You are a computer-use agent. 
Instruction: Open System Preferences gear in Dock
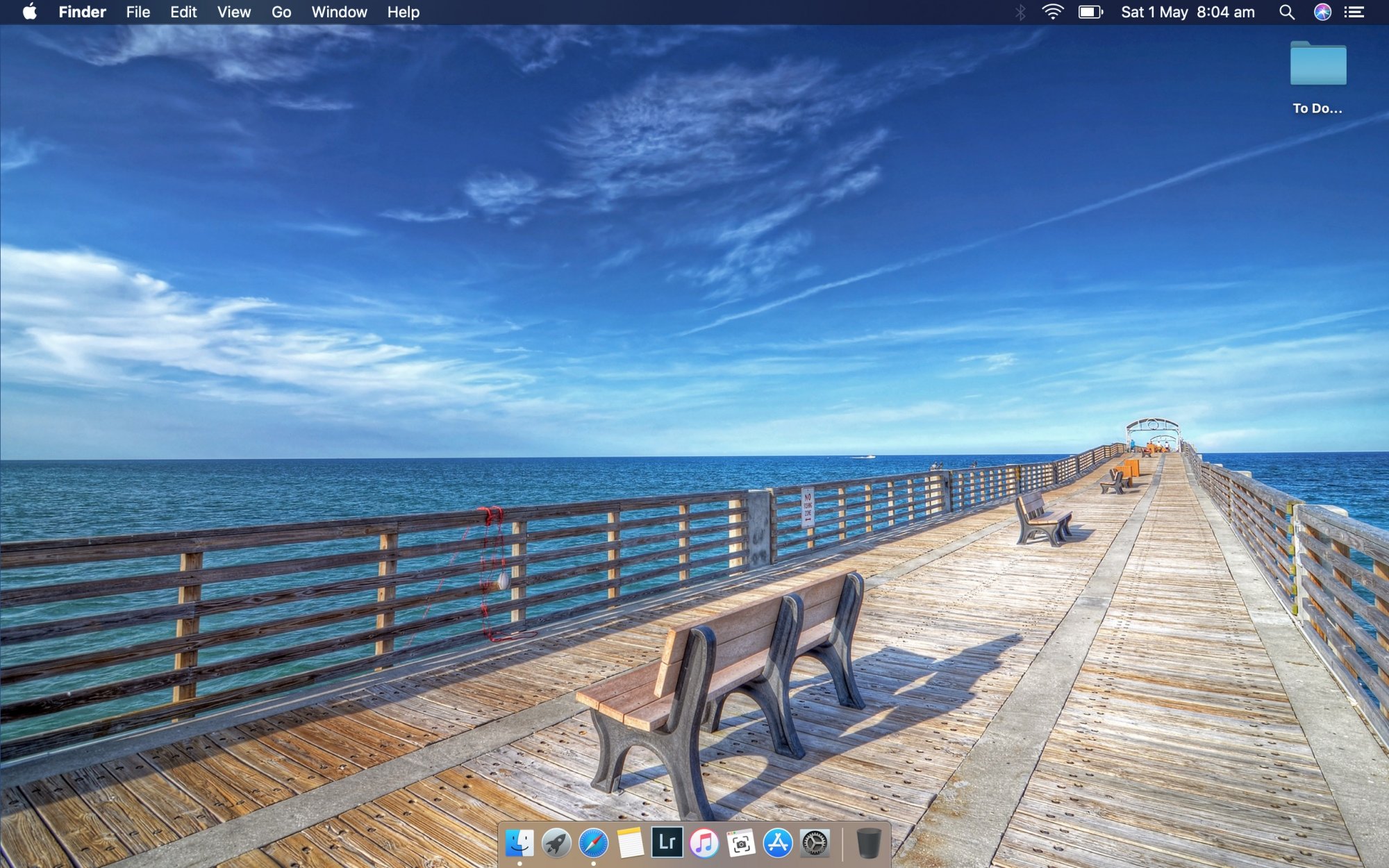coord(814,843)
